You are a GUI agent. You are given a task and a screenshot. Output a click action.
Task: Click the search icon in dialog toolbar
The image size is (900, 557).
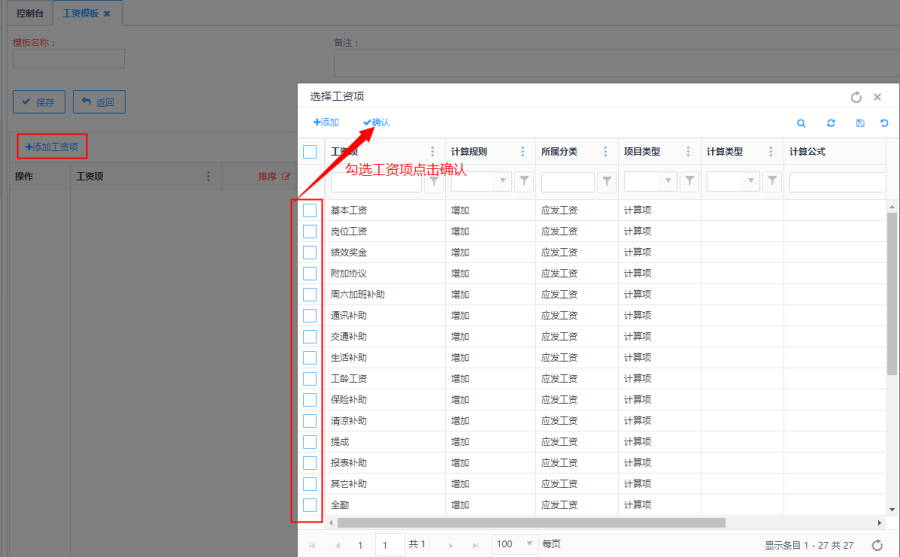click(x=801, y=123)
